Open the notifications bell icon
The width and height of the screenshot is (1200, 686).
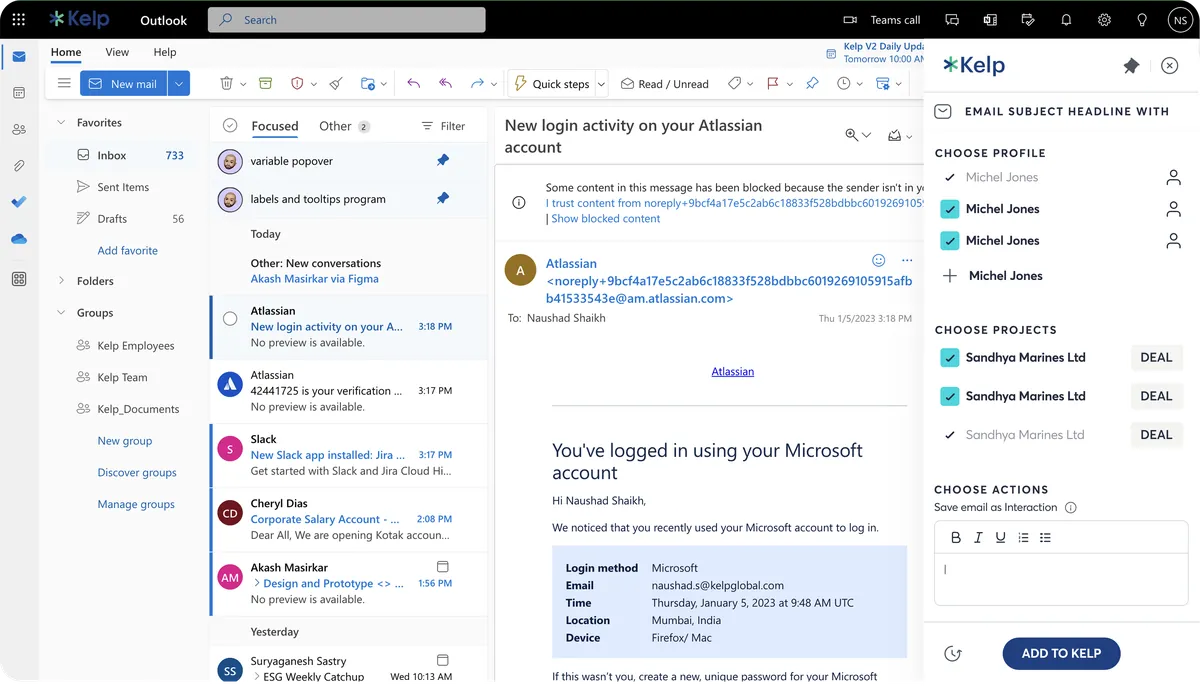(1066, 20)
